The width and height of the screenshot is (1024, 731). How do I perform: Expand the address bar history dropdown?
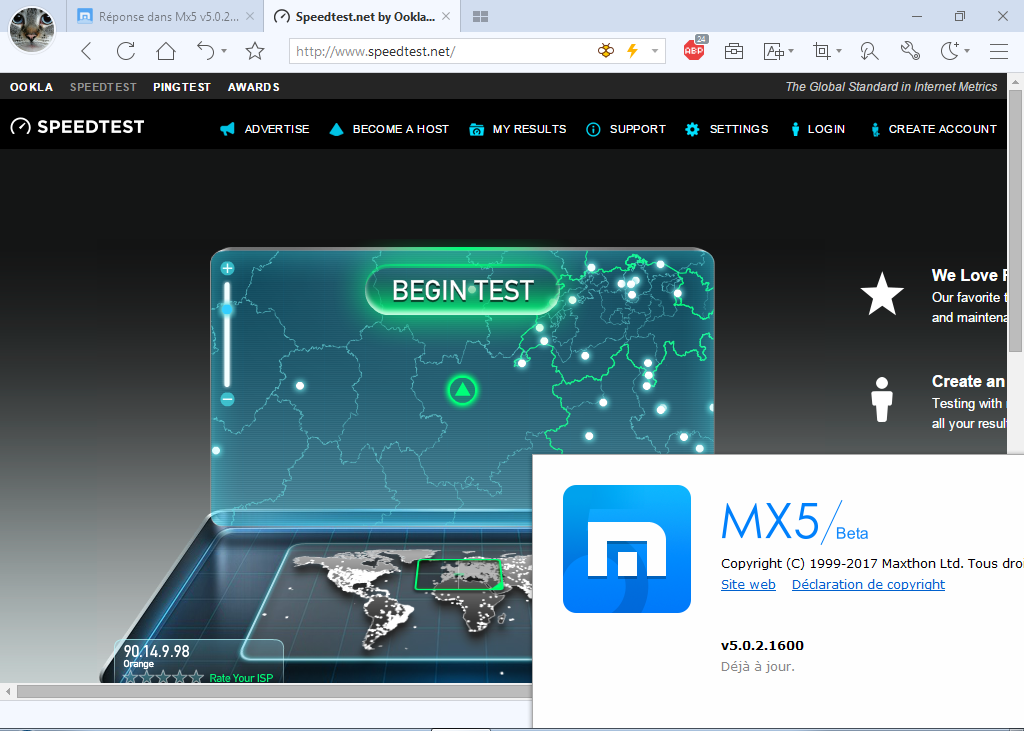pos(654,51)
